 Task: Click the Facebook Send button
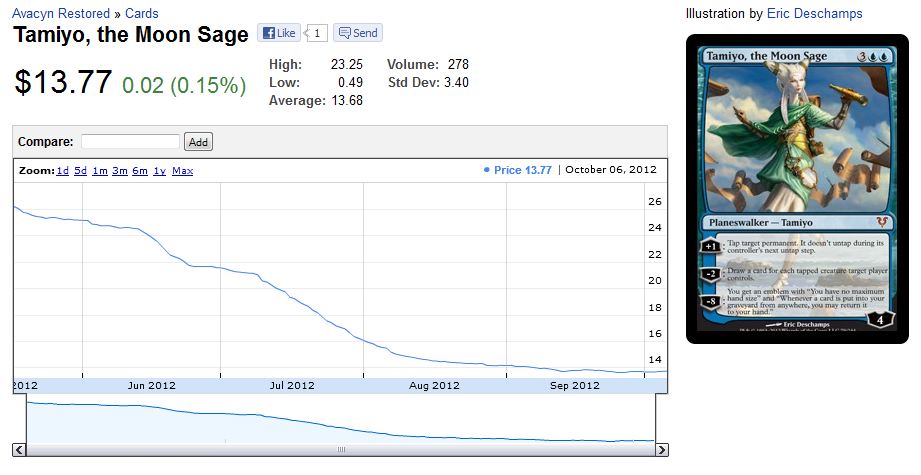click(x=357, y=33)
